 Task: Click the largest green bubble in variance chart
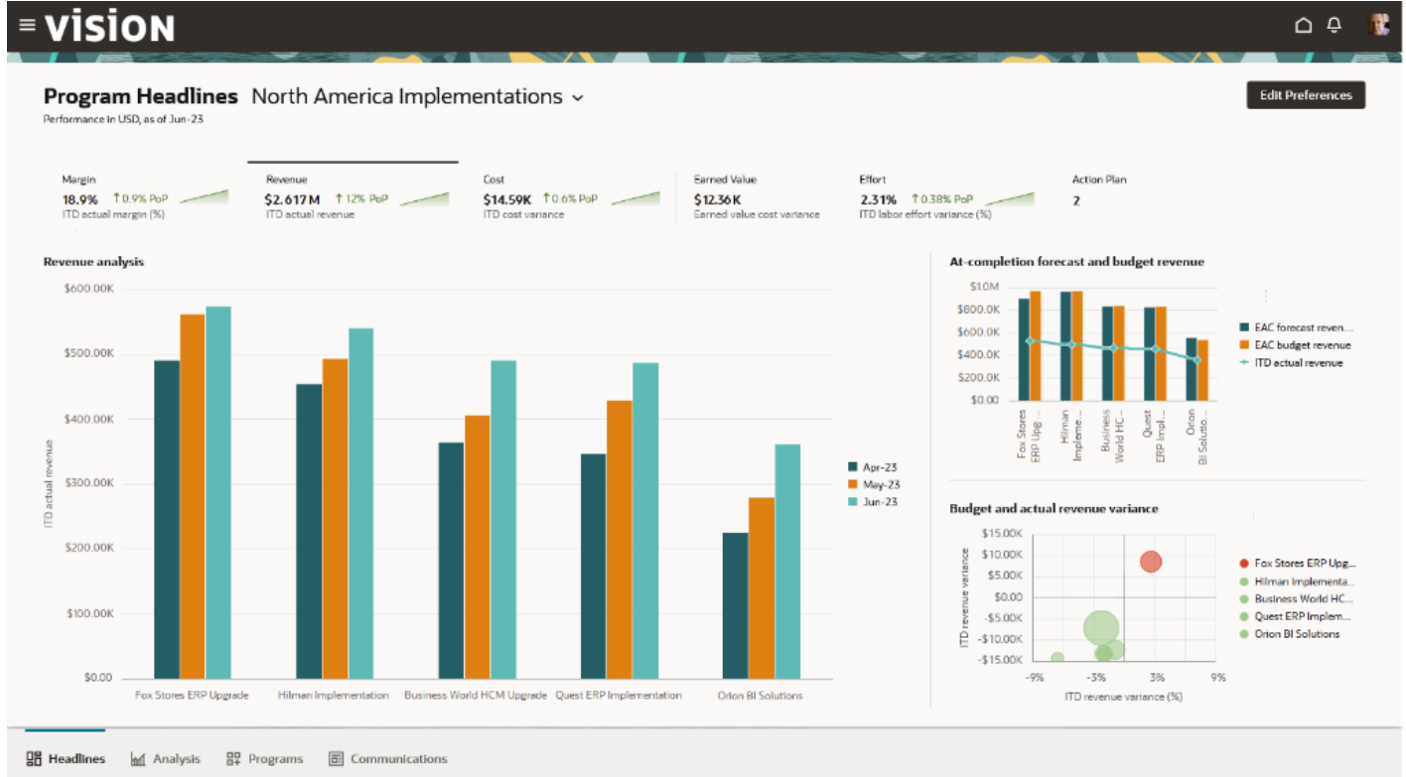point(1101,628)
